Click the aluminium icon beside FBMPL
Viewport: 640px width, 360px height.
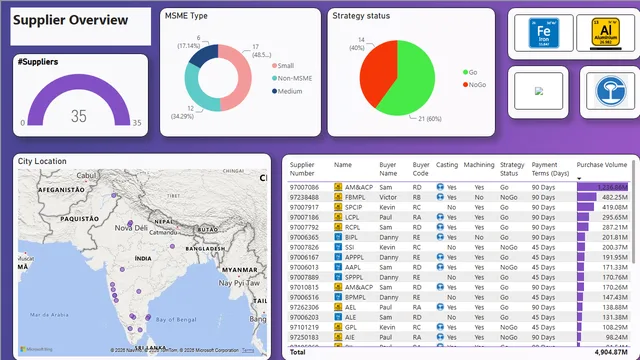coord(338,197)
